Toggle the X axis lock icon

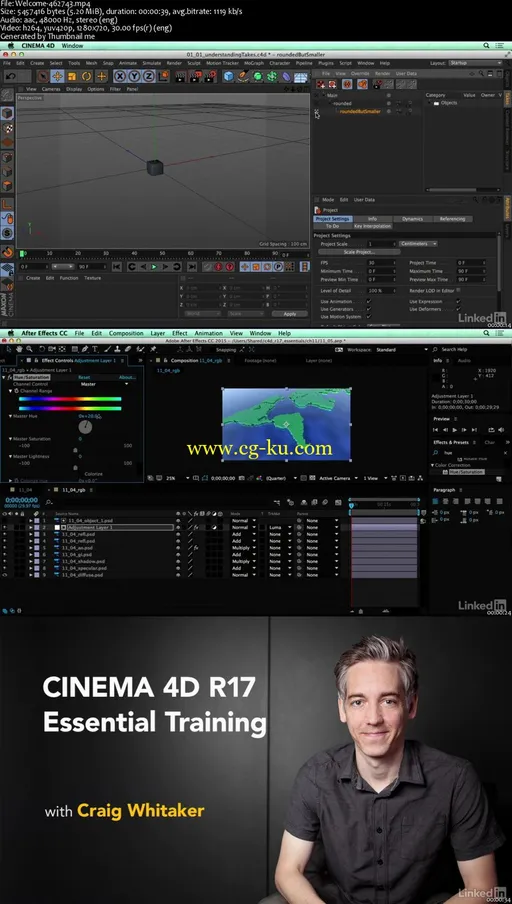point(120,76)
